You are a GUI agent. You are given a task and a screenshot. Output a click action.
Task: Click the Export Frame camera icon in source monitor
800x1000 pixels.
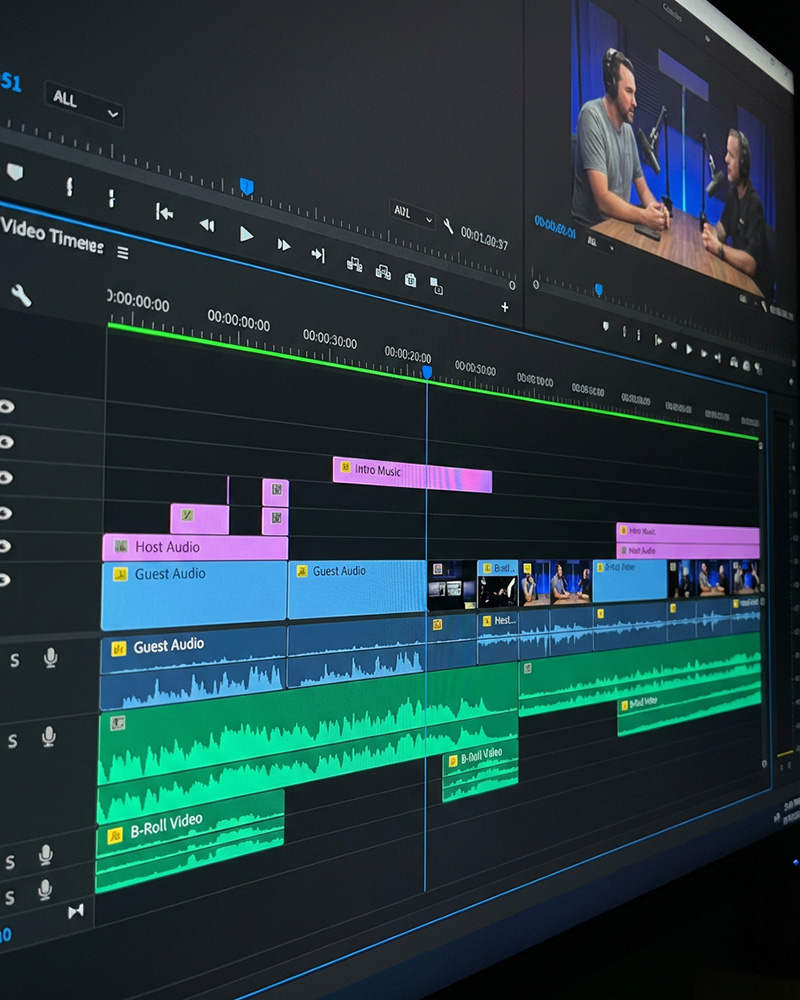tap(410, 279)
